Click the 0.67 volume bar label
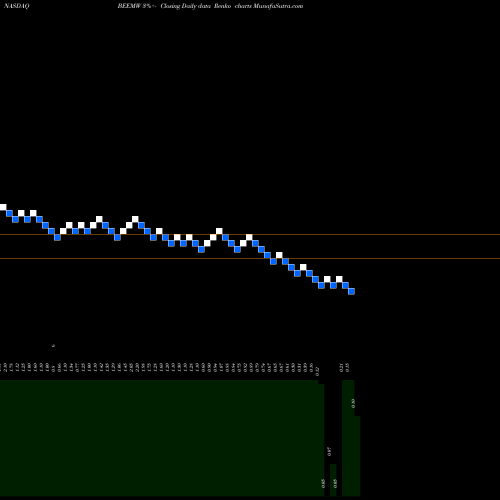500x500 pixels. click(329, 452)
